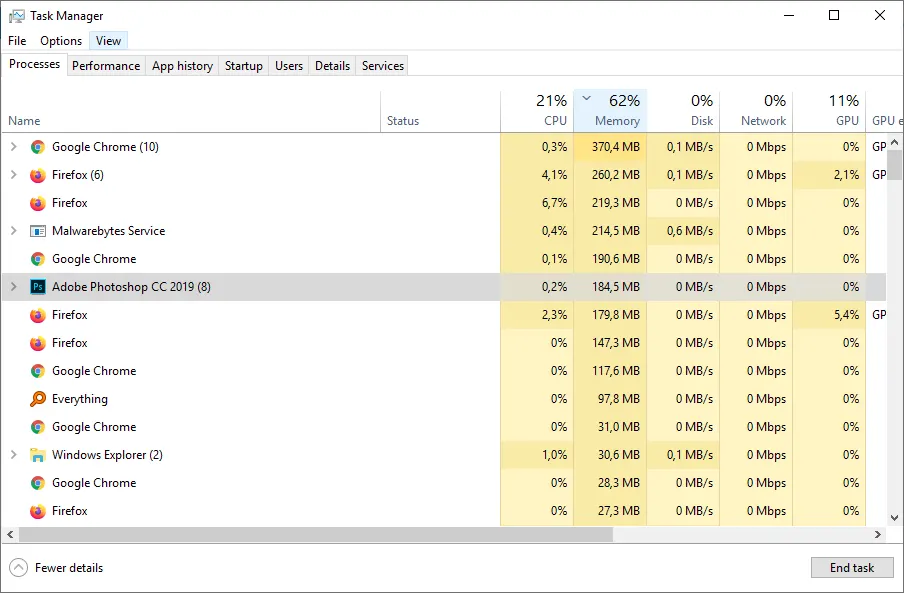
Task: Click the Windows Explorer folder icon
Action: pyautogui.click(x=37, y=455)
